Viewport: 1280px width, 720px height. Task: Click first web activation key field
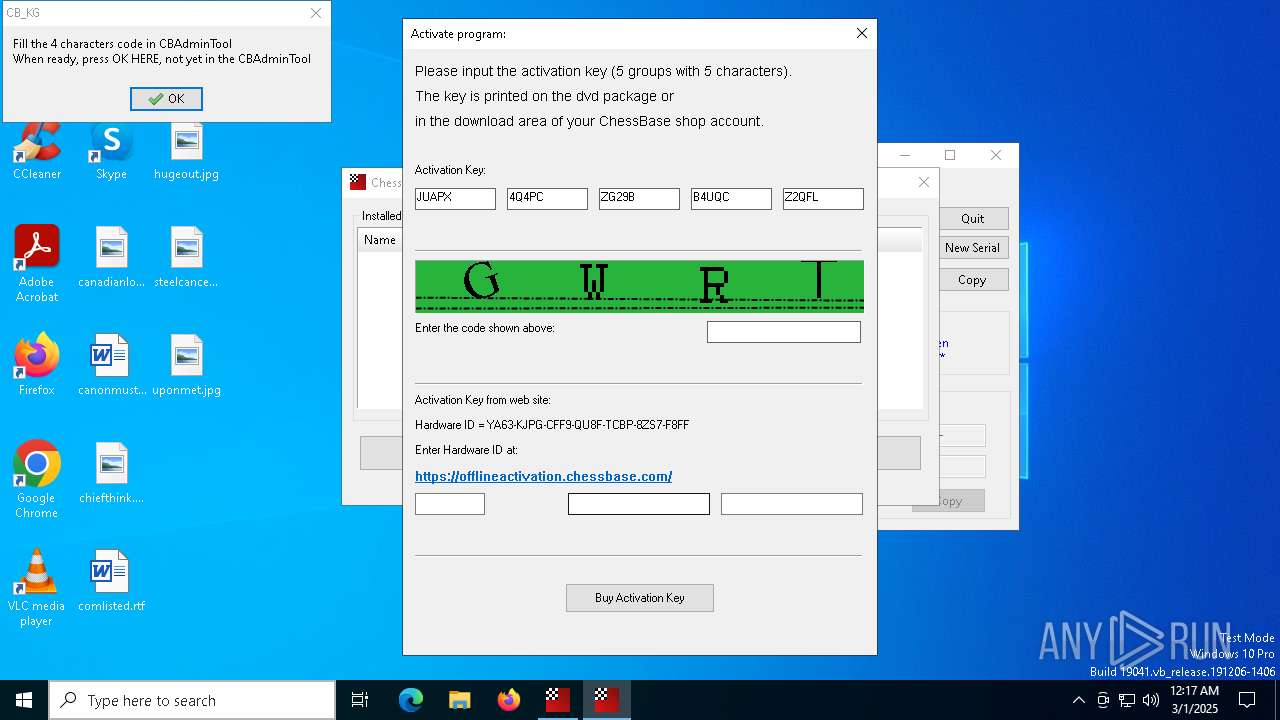450,504
